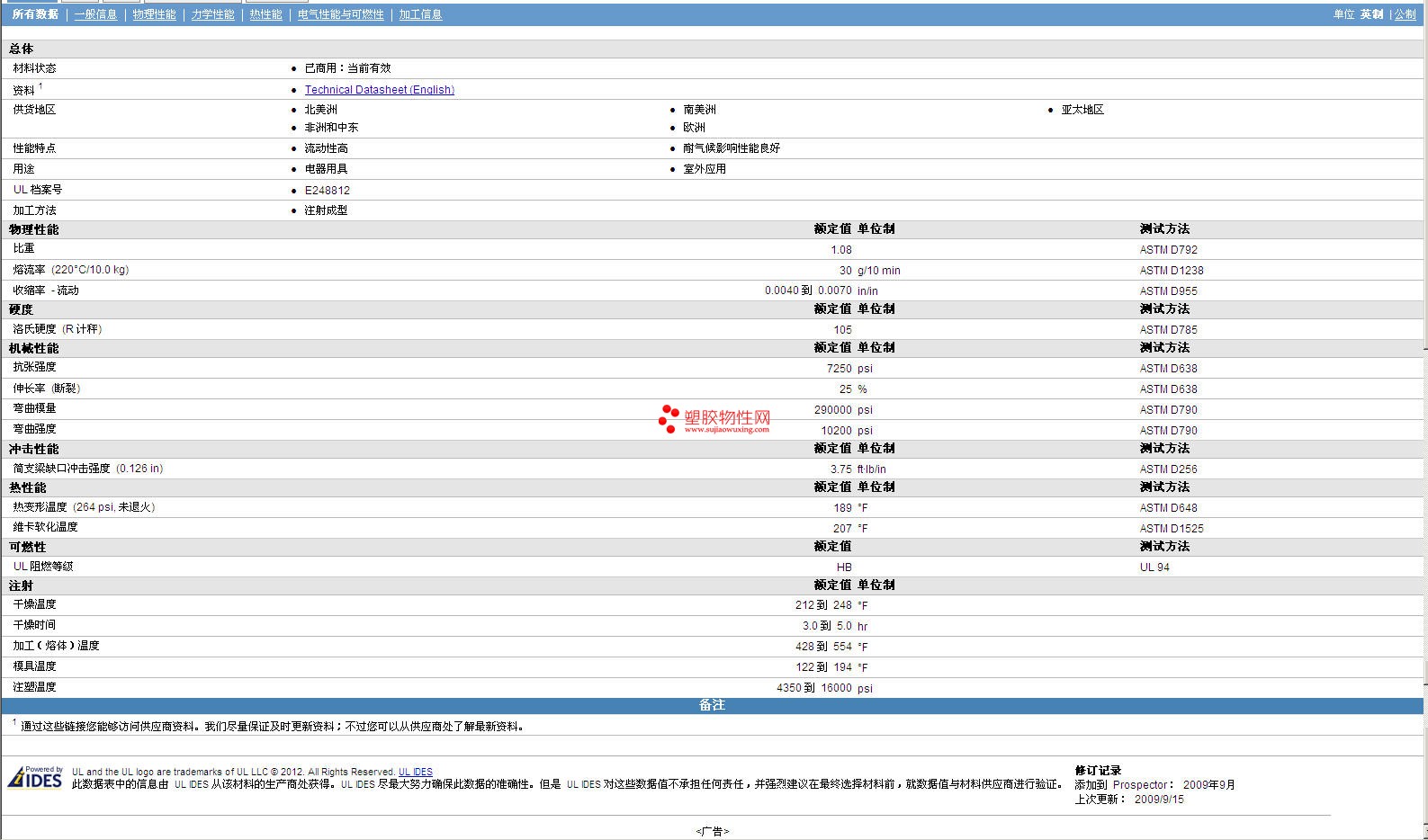
Task: Click the 室外应用 application entry
Action: pos(705,169)
